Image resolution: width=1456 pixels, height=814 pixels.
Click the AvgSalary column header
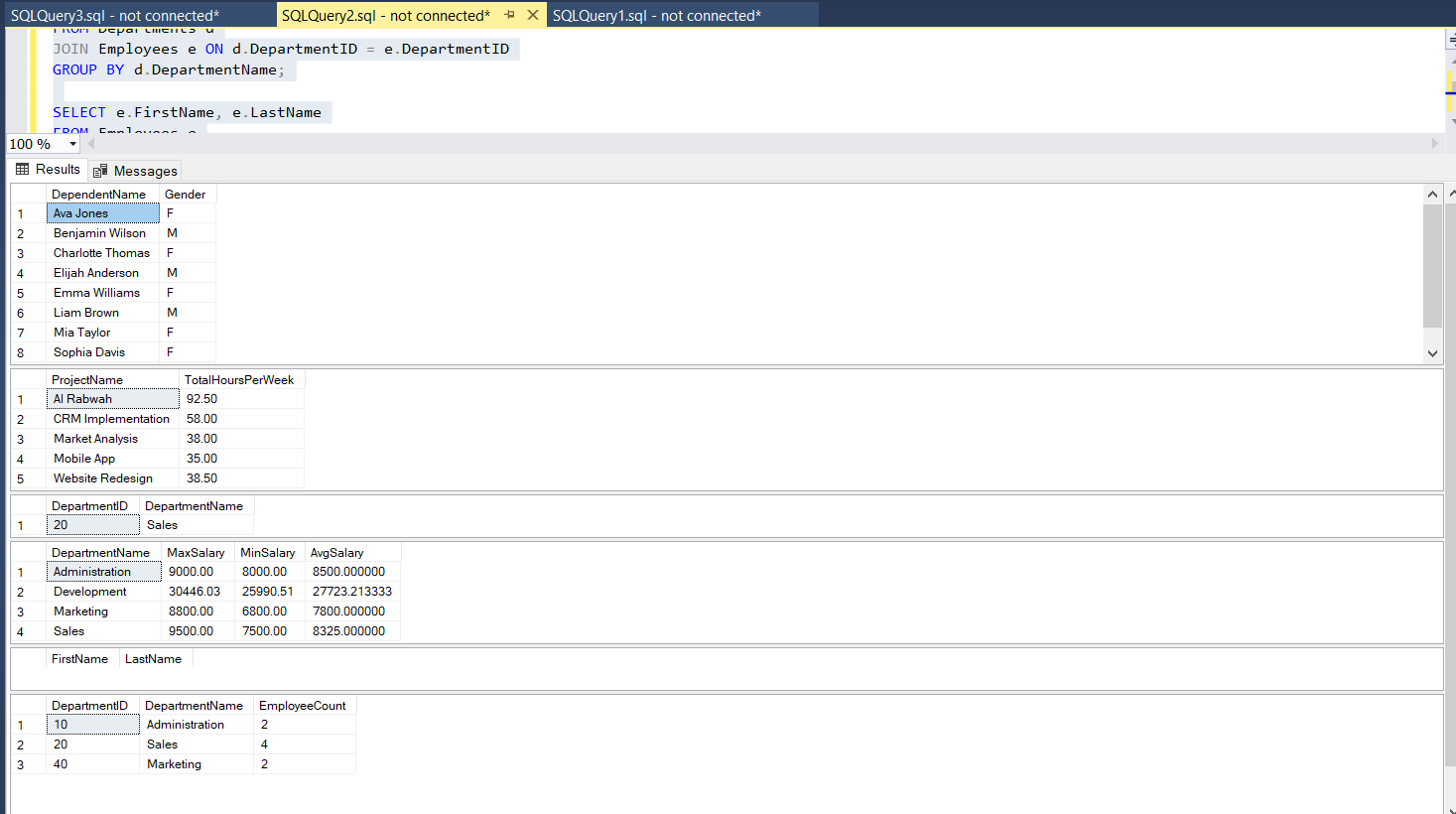click(337, 553)
